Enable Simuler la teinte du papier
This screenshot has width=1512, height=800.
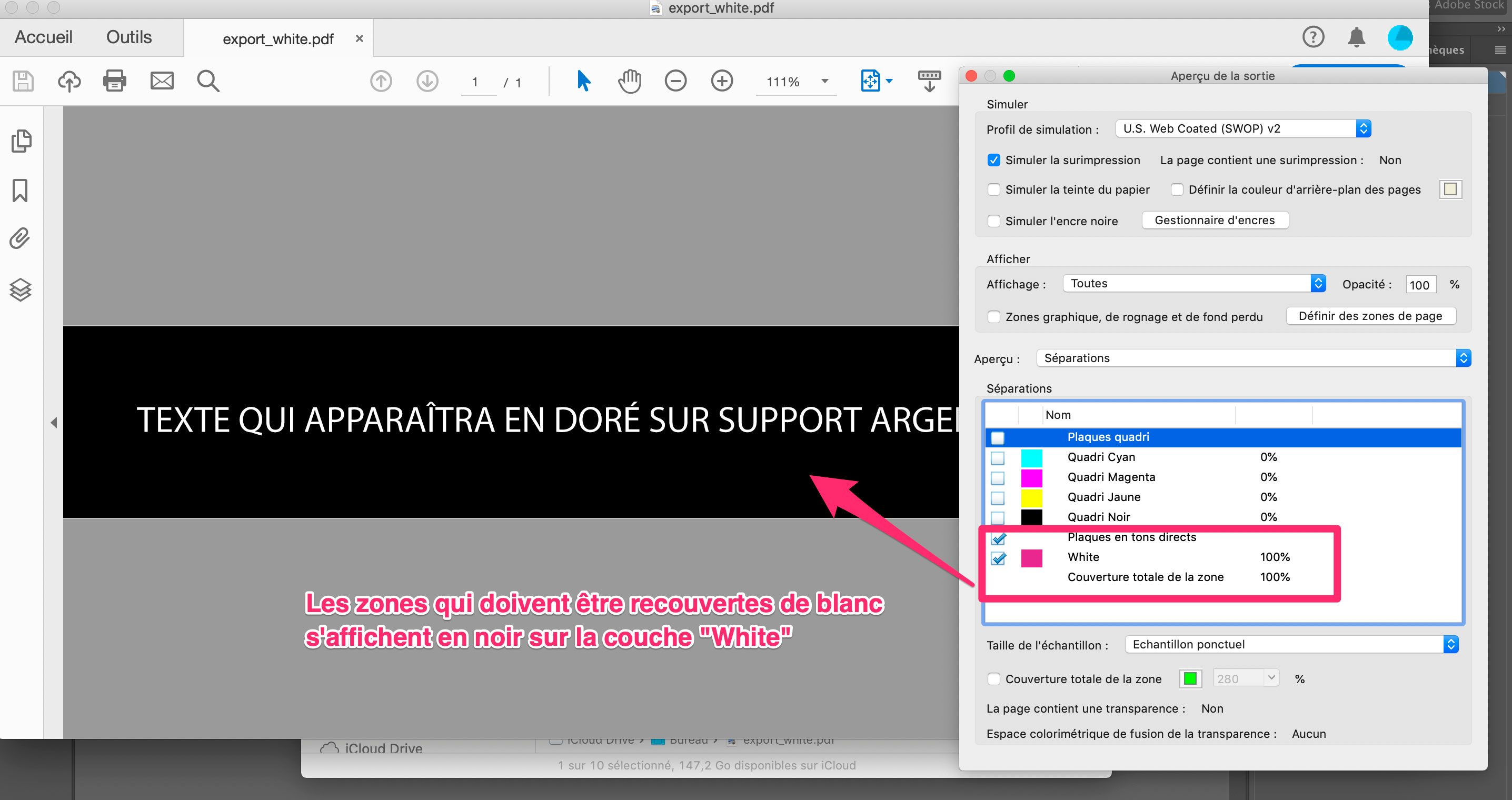point(994,189)
